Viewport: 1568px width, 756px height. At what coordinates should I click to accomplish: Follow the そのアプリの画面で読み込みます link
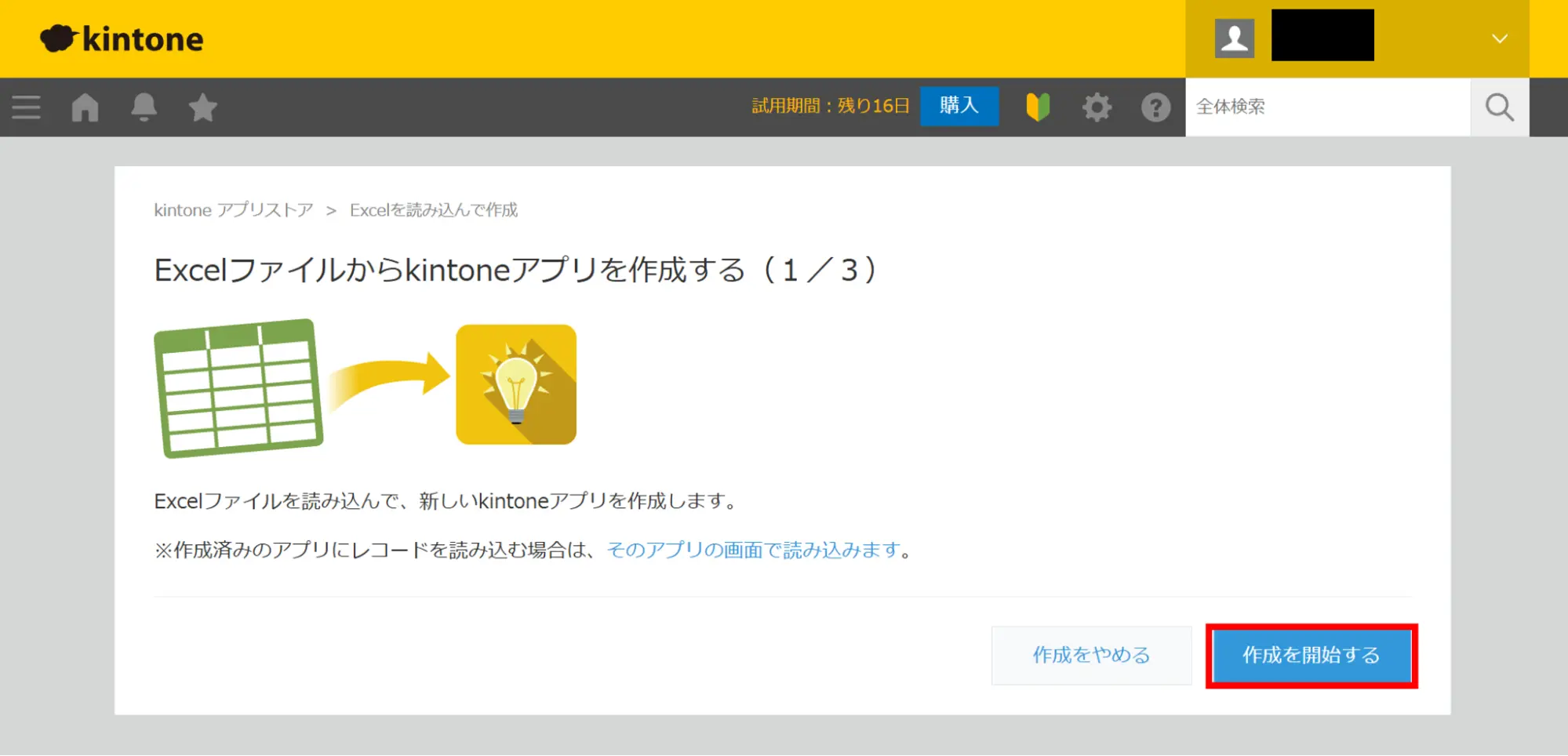753,551
